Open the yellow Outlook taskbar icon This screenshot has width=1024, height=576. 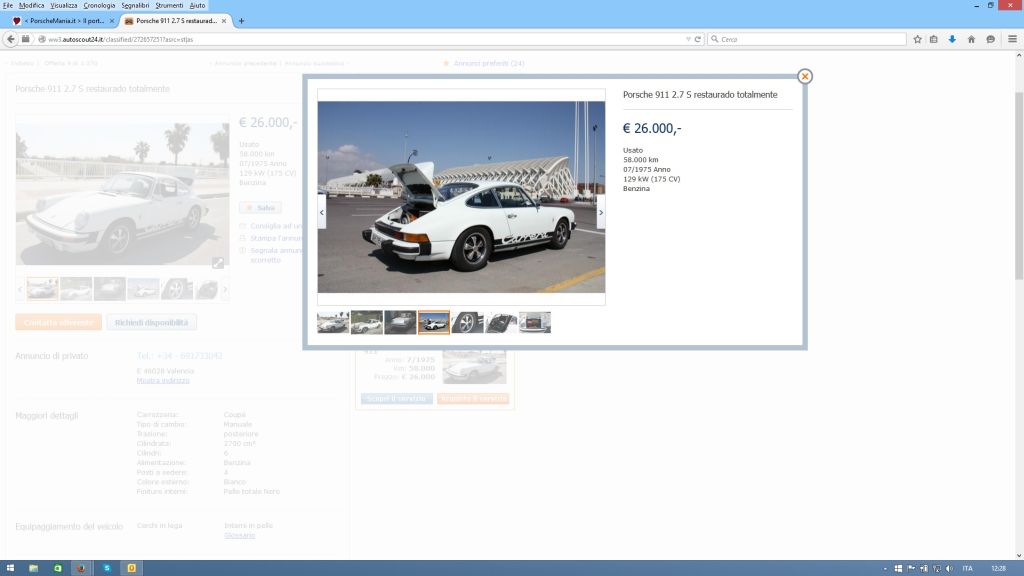[x=131, y=568]
